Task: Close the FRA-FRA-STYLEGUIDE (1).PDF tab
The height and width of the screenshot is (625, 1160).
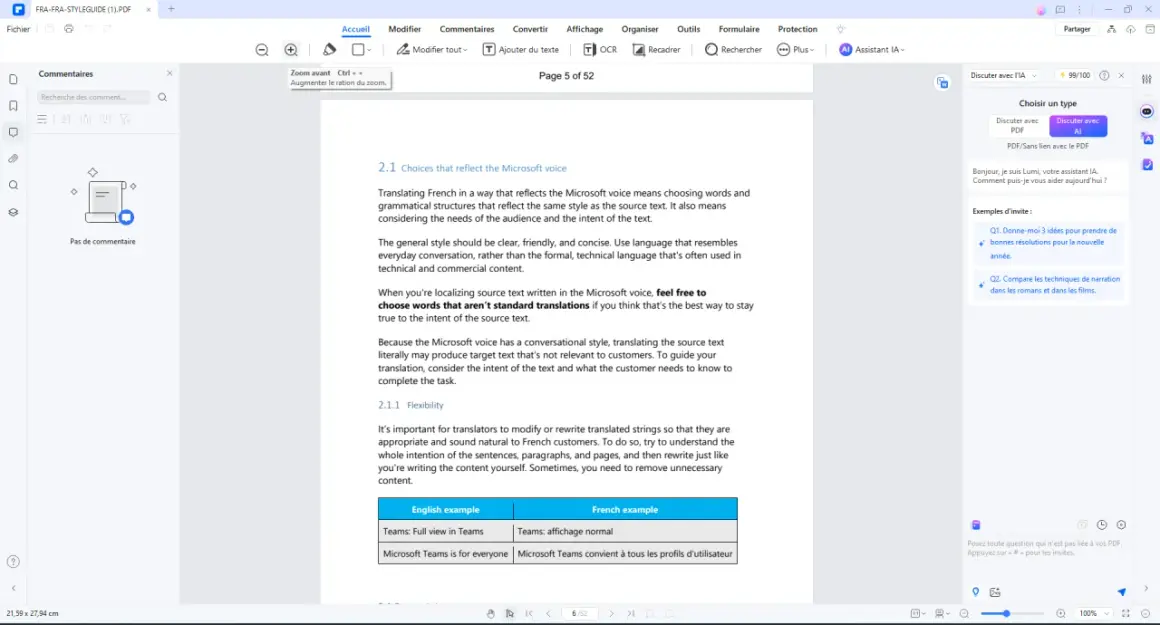Action: [x=148, y=10]
